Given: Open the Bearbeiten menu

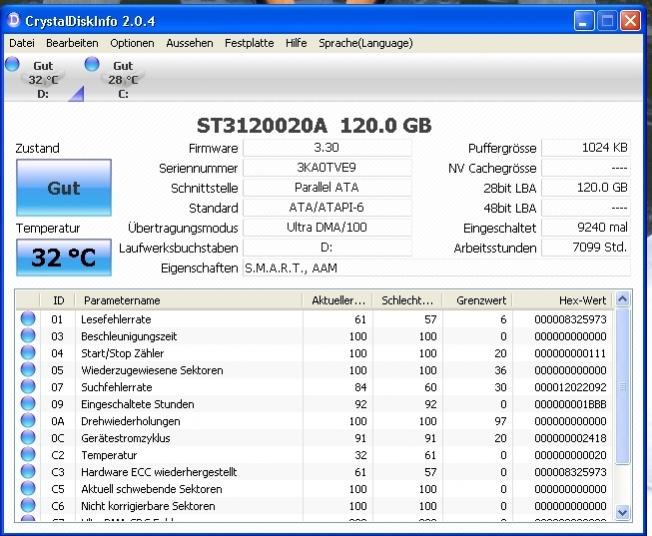Looking at the screenshot, I should pyautogui.click(x=72, y=43).
